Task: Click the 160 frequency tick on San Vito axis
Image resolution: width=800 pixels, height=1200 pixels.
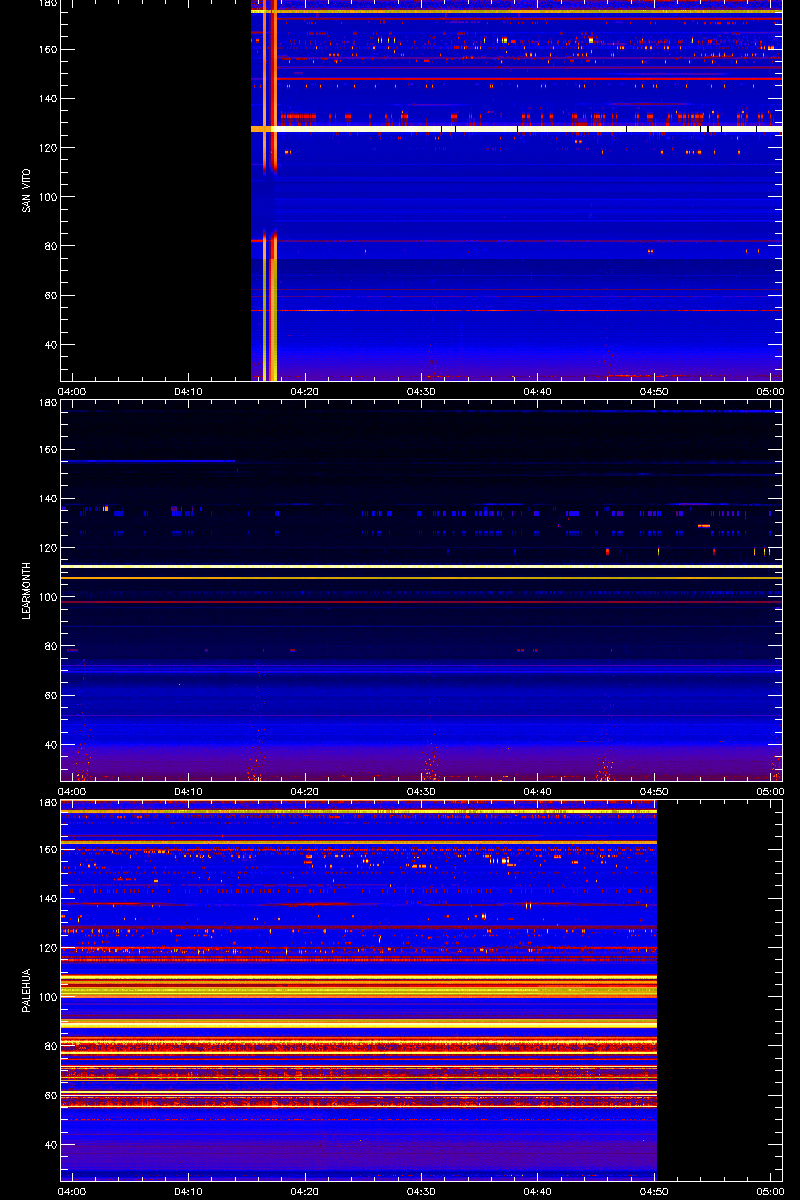Action: coord(47,49)
